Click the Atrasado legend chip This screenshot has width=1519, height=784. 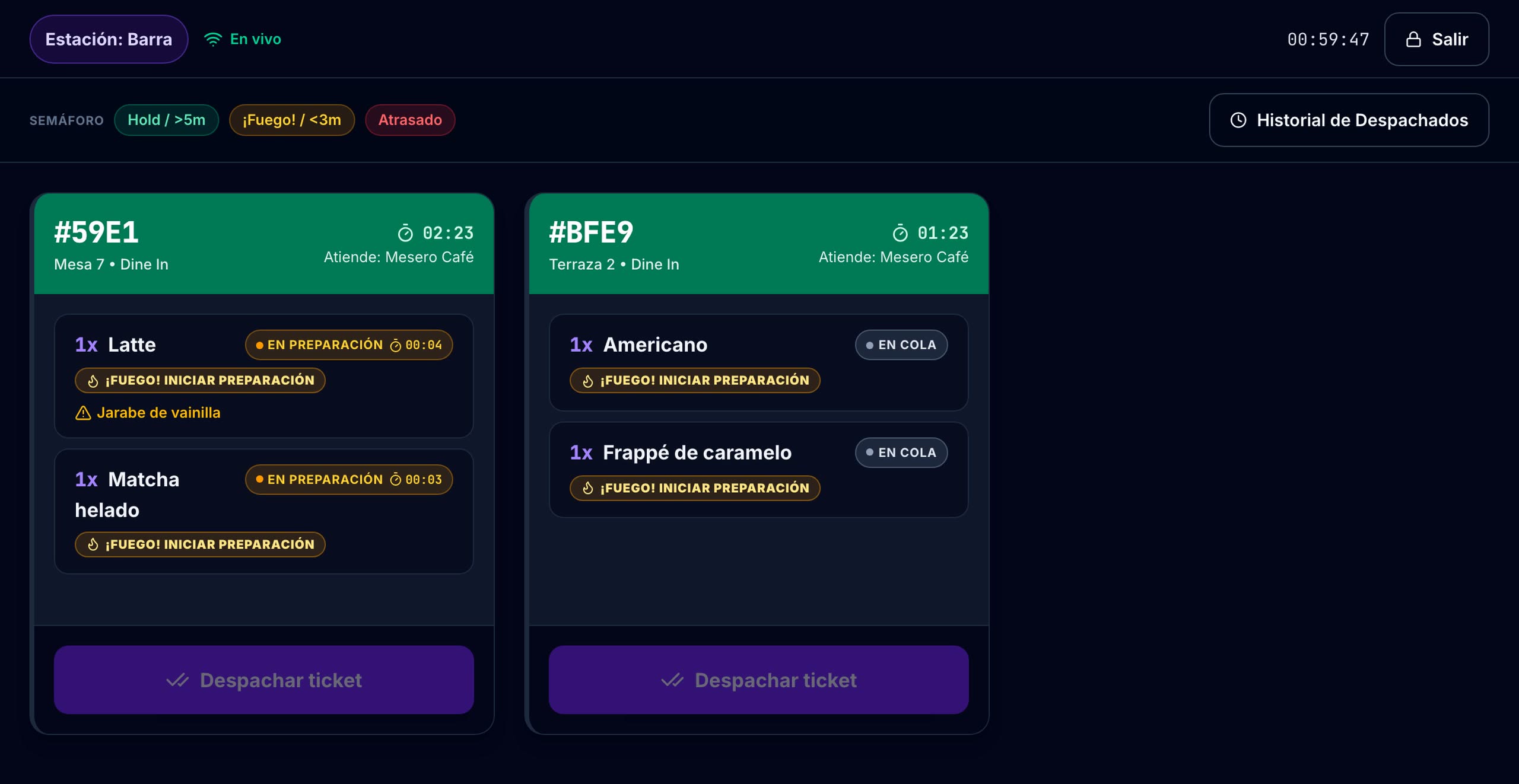410,120
